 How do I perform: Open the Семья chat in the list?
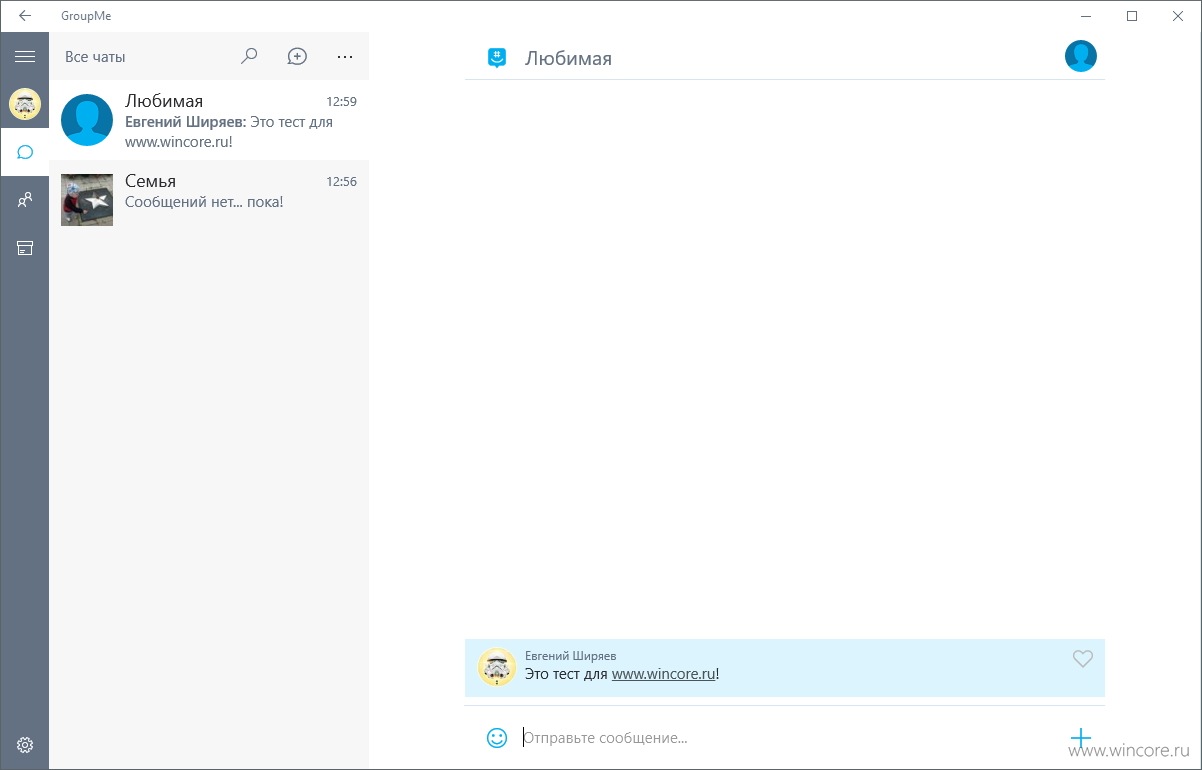pyautogui.click(x=209, y=200)
